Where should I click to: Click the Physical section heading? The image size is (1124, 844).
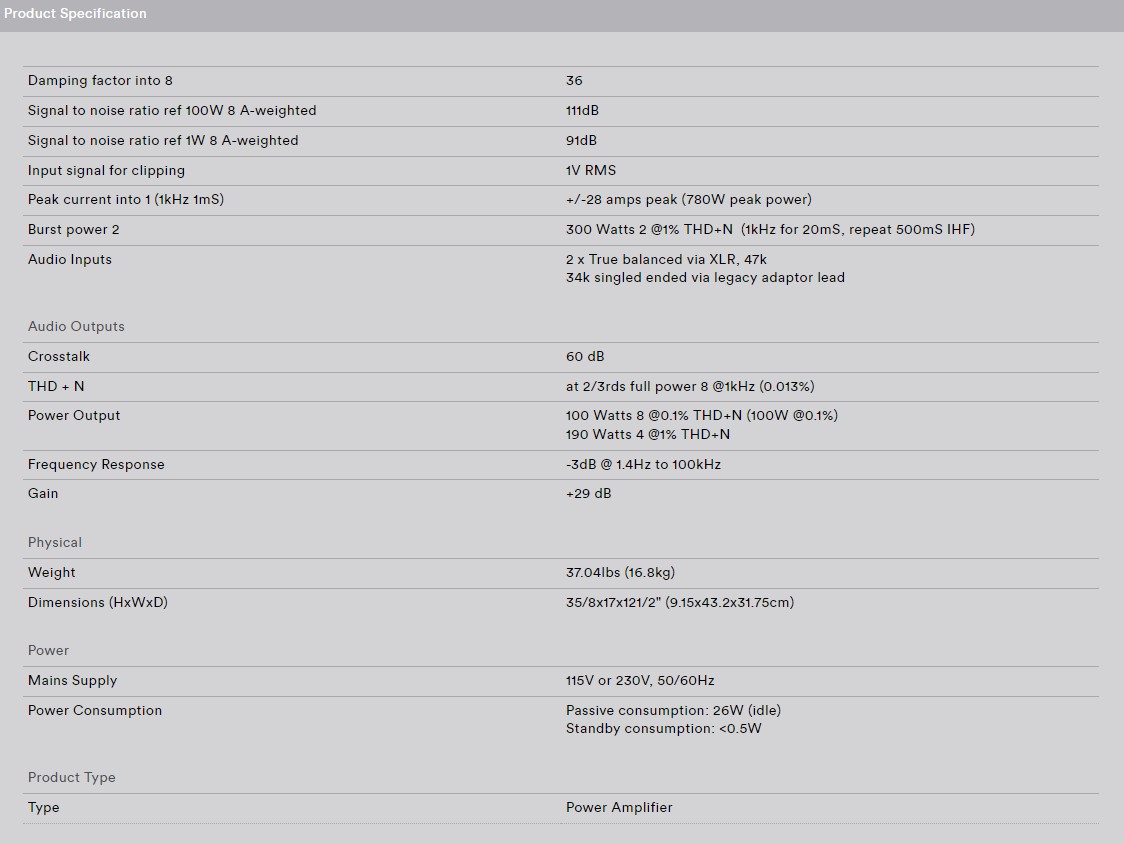tap(54, 543)
